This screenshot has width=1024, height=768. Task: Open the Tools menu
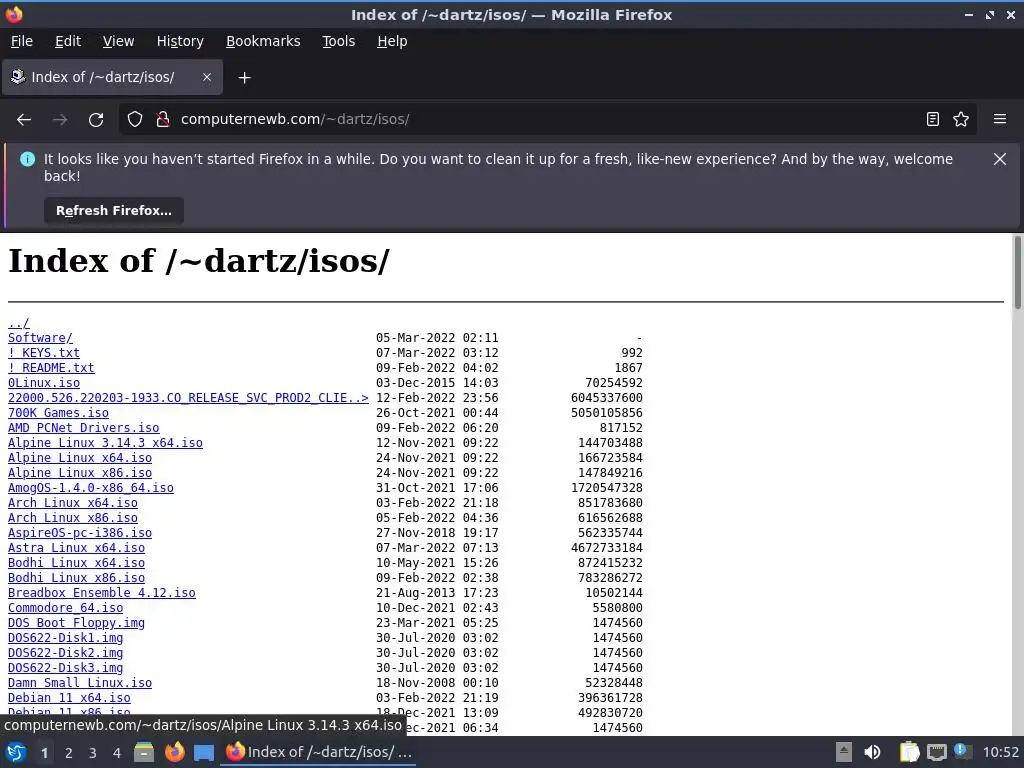coord(338,41)
